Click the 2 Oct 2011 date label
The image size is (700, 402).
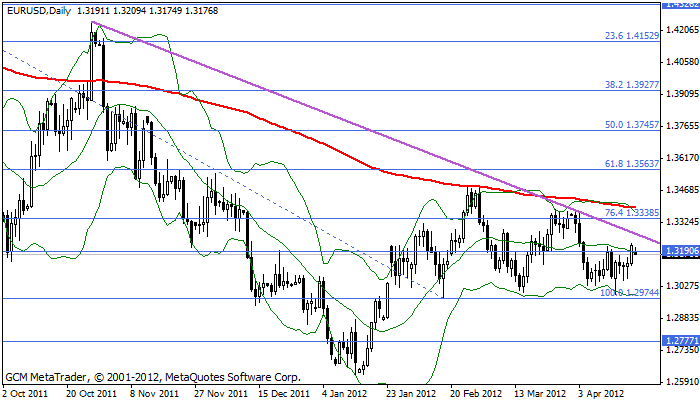tap(25, 394)
